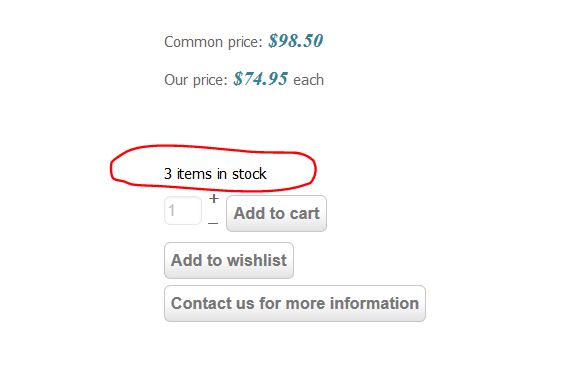This screenshot has height=369, width=582.
Task: Open Contact us for more information
Action: (x=295, y=303)
